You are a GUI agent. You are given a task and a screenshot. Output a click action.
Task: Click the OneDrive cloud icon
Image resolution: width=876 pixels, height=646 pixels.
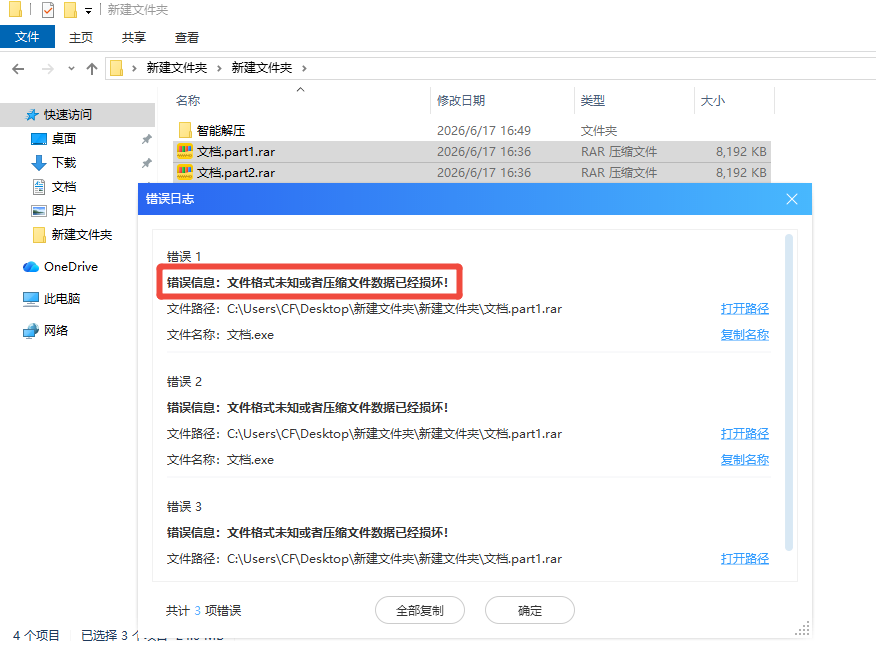click(x=31, y=267)
